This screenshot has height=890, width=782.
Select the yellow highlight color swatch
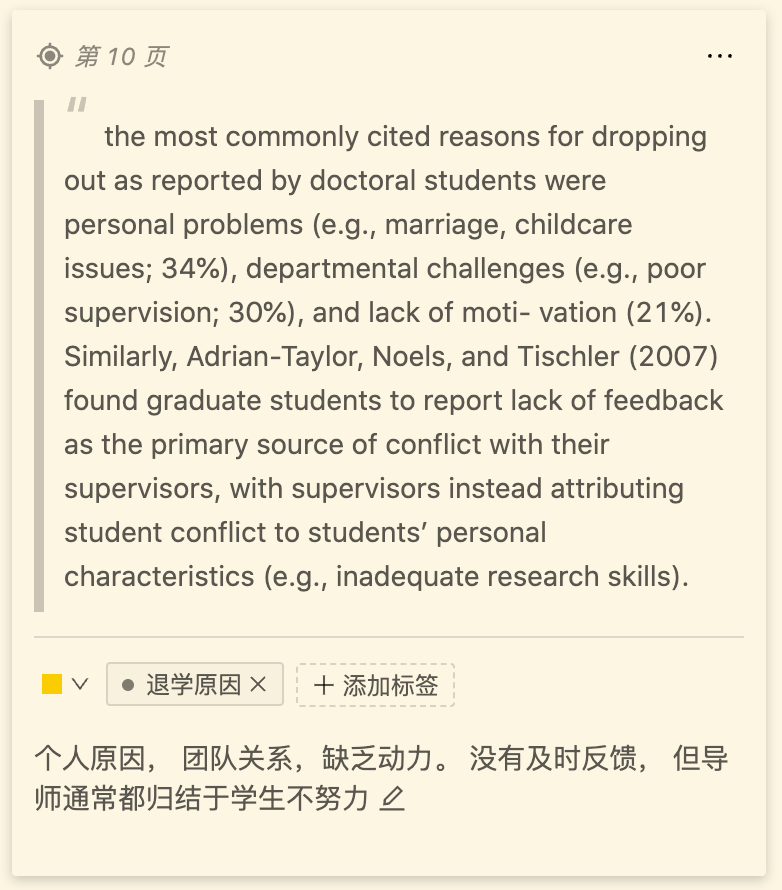click(x=52, y=684)
